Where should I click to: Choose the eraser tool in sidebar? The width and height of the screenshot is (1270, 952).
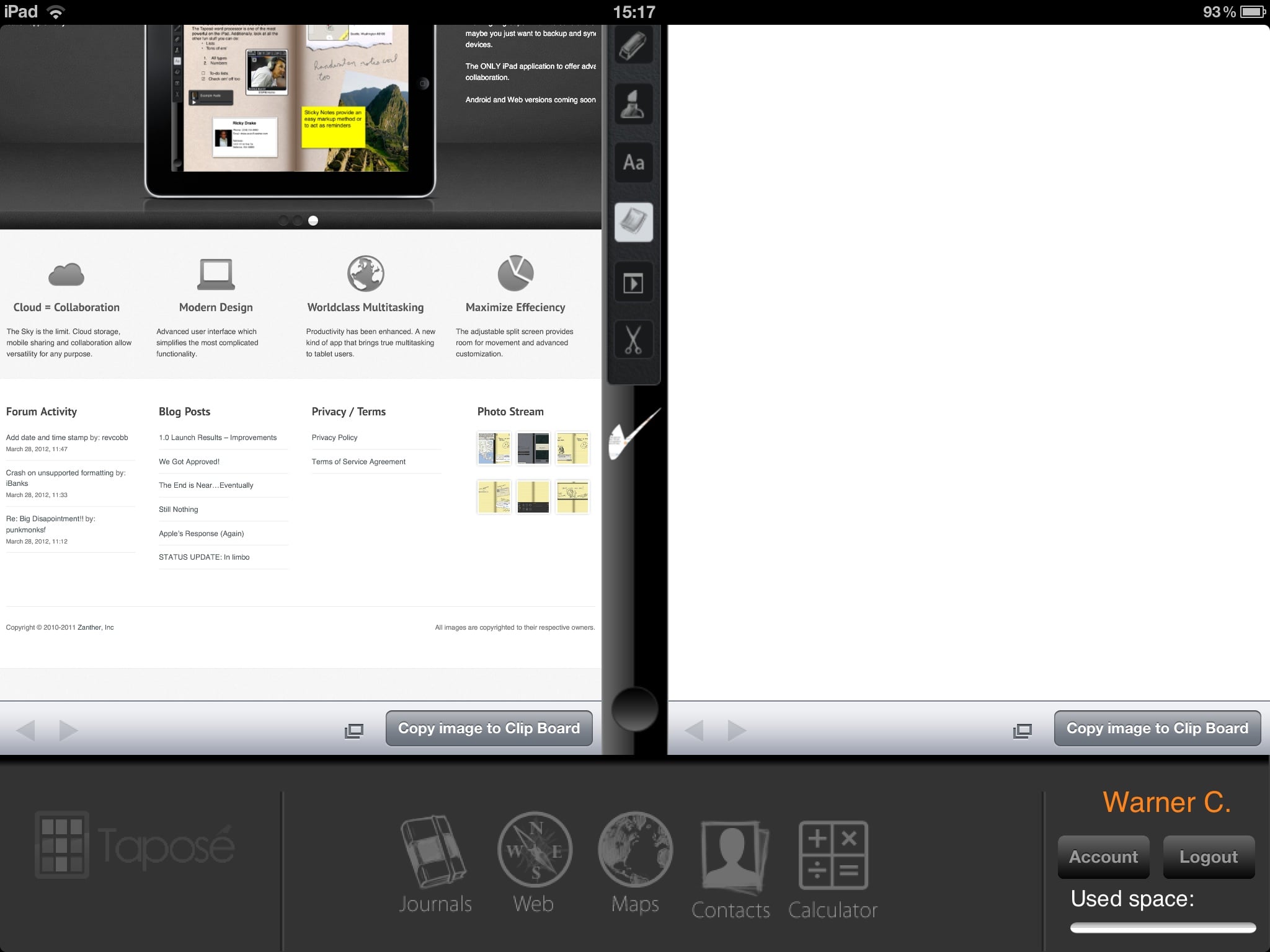633,45
